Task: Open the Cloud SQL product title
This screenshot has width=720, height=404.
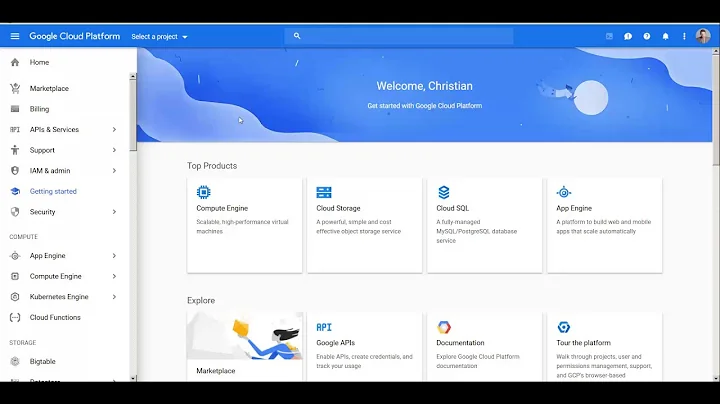Action: pyautogui.click(x=453, y=208)
